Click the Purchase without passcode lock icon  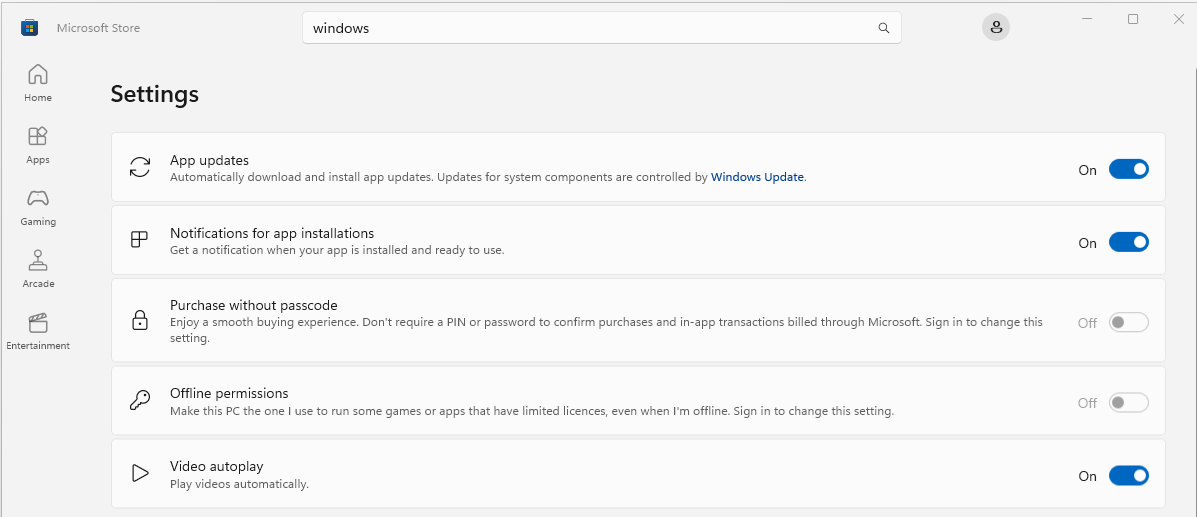pyautogui.click(x=140, y=320)
